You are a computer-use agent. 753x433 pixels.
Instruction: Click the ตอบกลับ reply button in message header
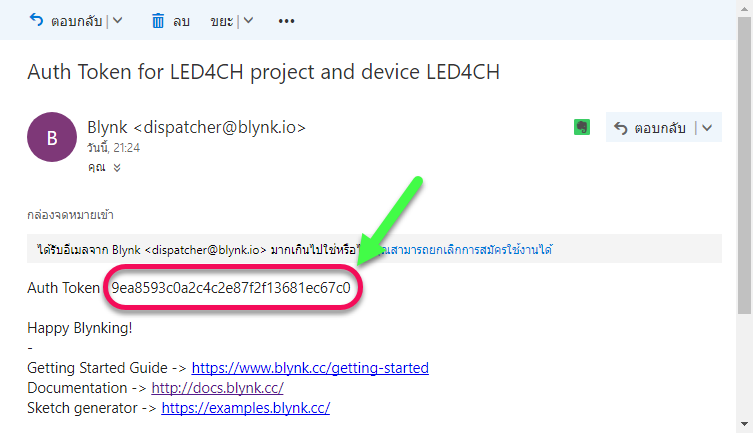[x=650, y=128]
